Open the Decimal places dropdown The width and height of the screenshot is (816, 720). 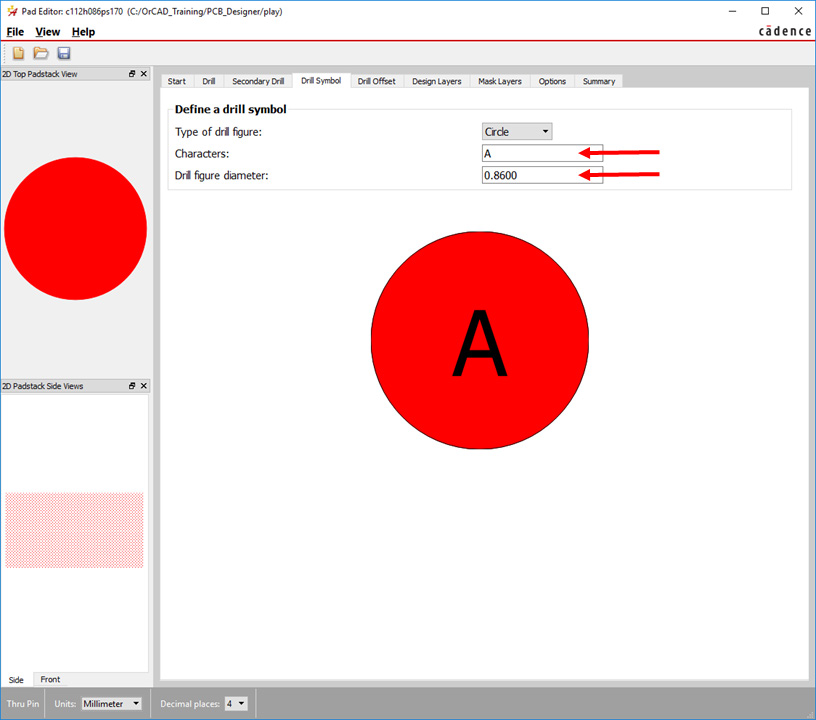coord(236,703)
